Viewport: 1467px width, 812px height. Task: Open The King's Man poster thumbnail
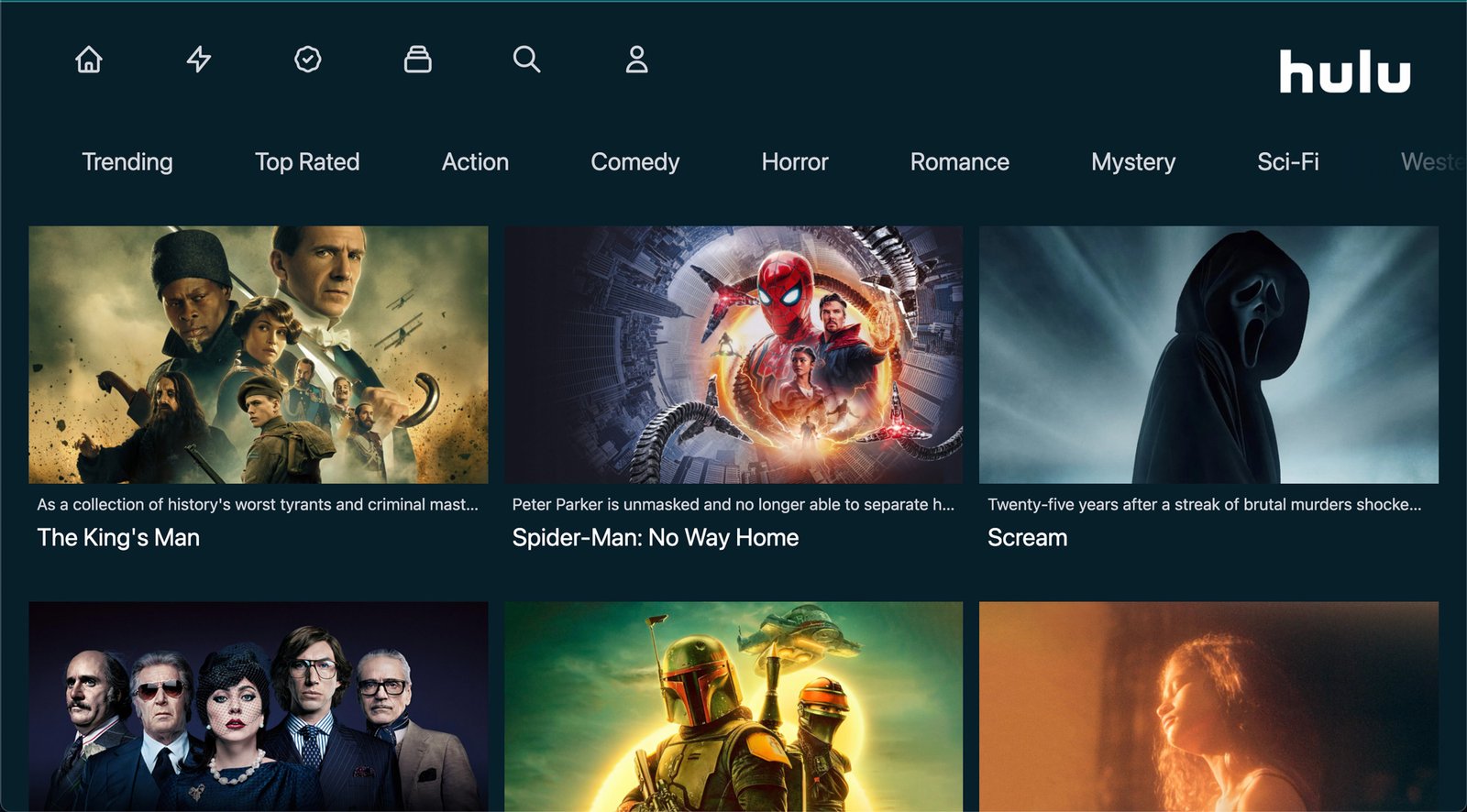click(x=259, y=355)
